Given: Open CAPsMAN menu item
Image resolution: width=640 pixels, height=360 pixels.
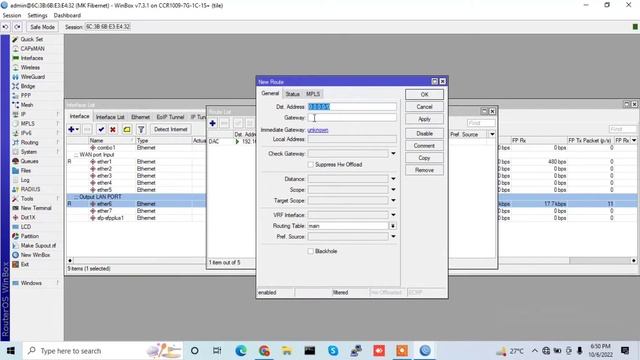Looking at the screenshot, I should coord(32,49).
